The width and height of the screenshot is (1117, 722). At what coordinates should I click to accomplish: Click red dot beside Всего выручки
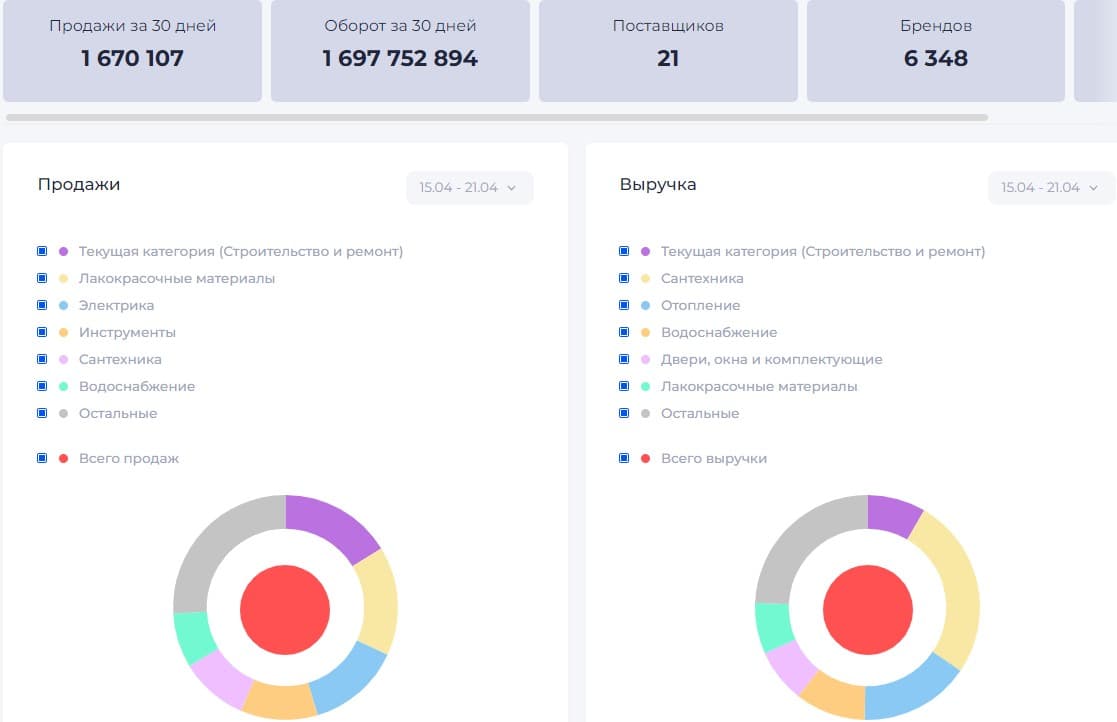[645, 459]
